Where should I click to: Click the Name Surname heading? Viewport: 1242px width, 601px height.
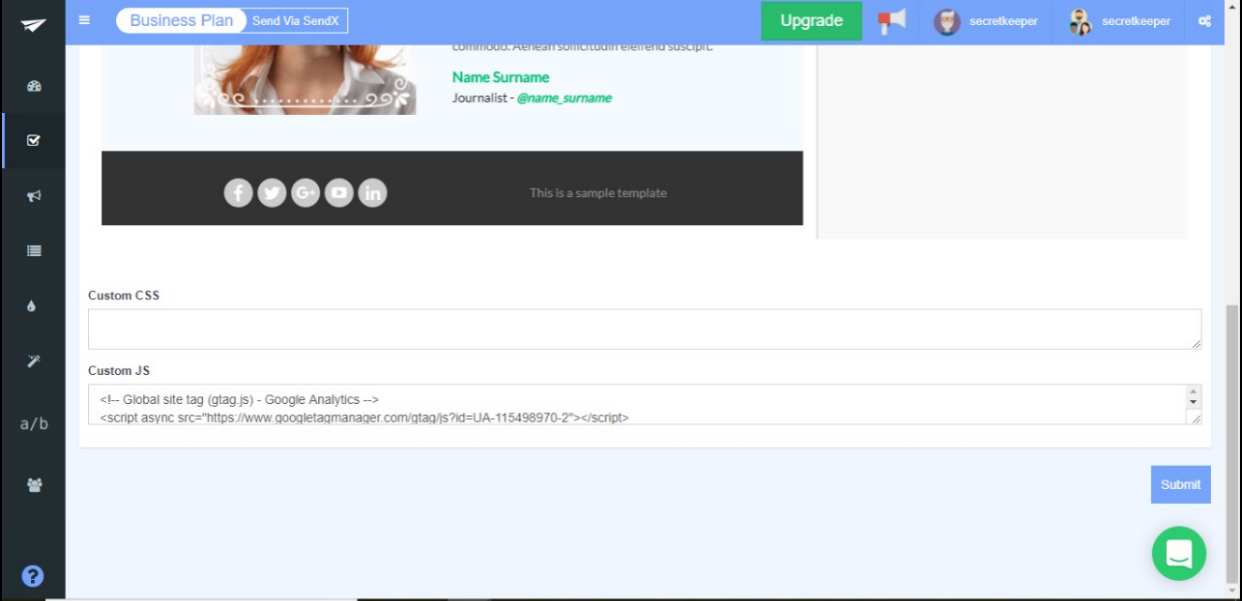(x=500, y=77)
